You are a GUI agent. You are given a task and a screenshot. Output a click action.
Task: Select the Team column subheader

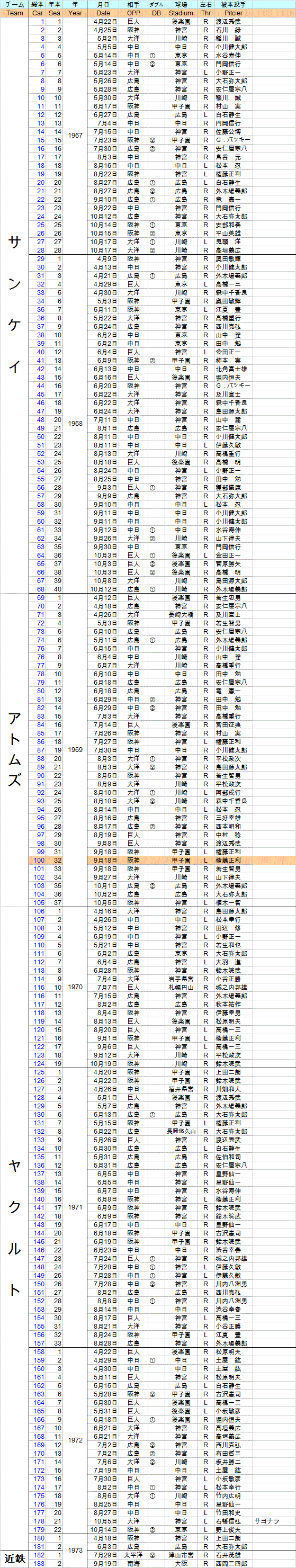pos(15,13)
